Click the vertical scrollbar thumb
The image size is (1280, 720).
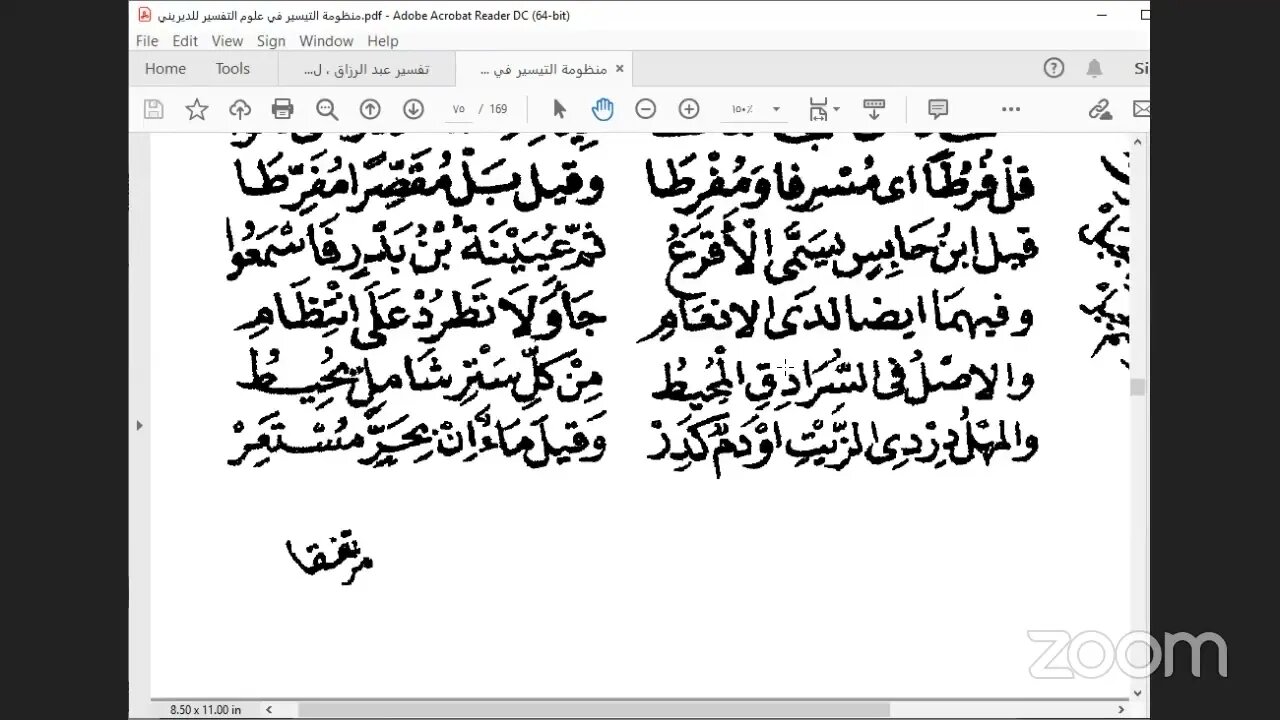[1137, 388]
